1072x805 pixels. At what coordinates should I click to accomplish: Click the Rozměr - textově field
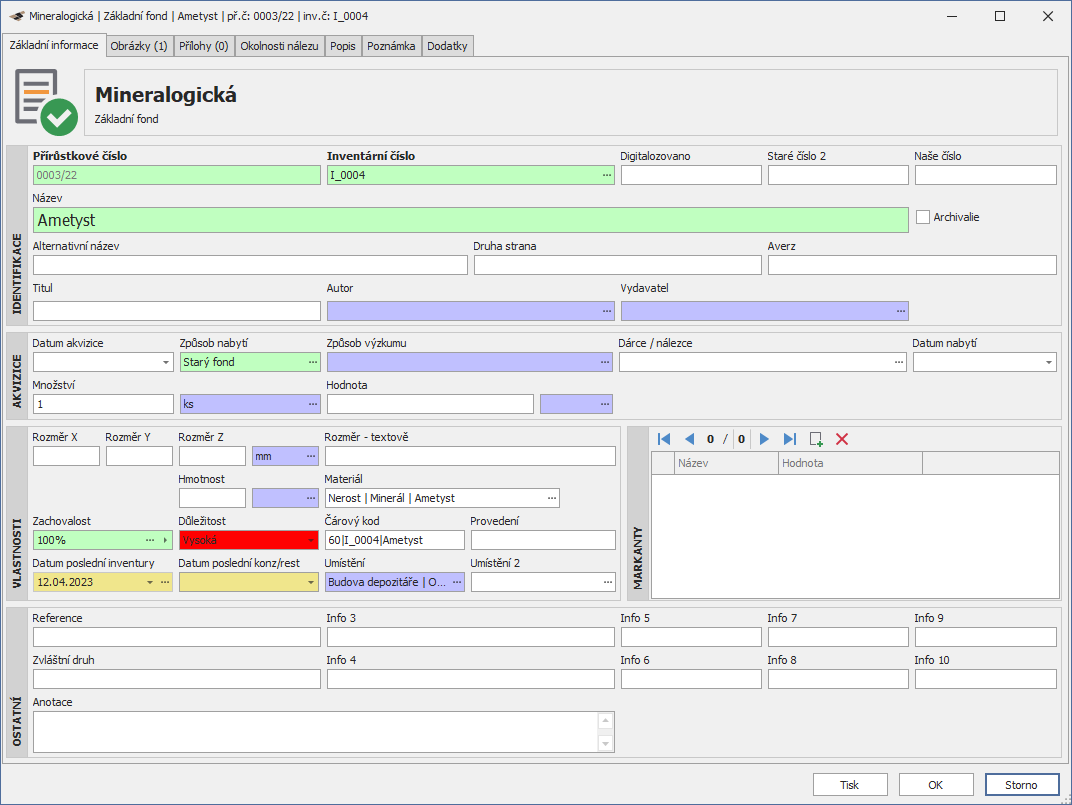click(470, 456)
